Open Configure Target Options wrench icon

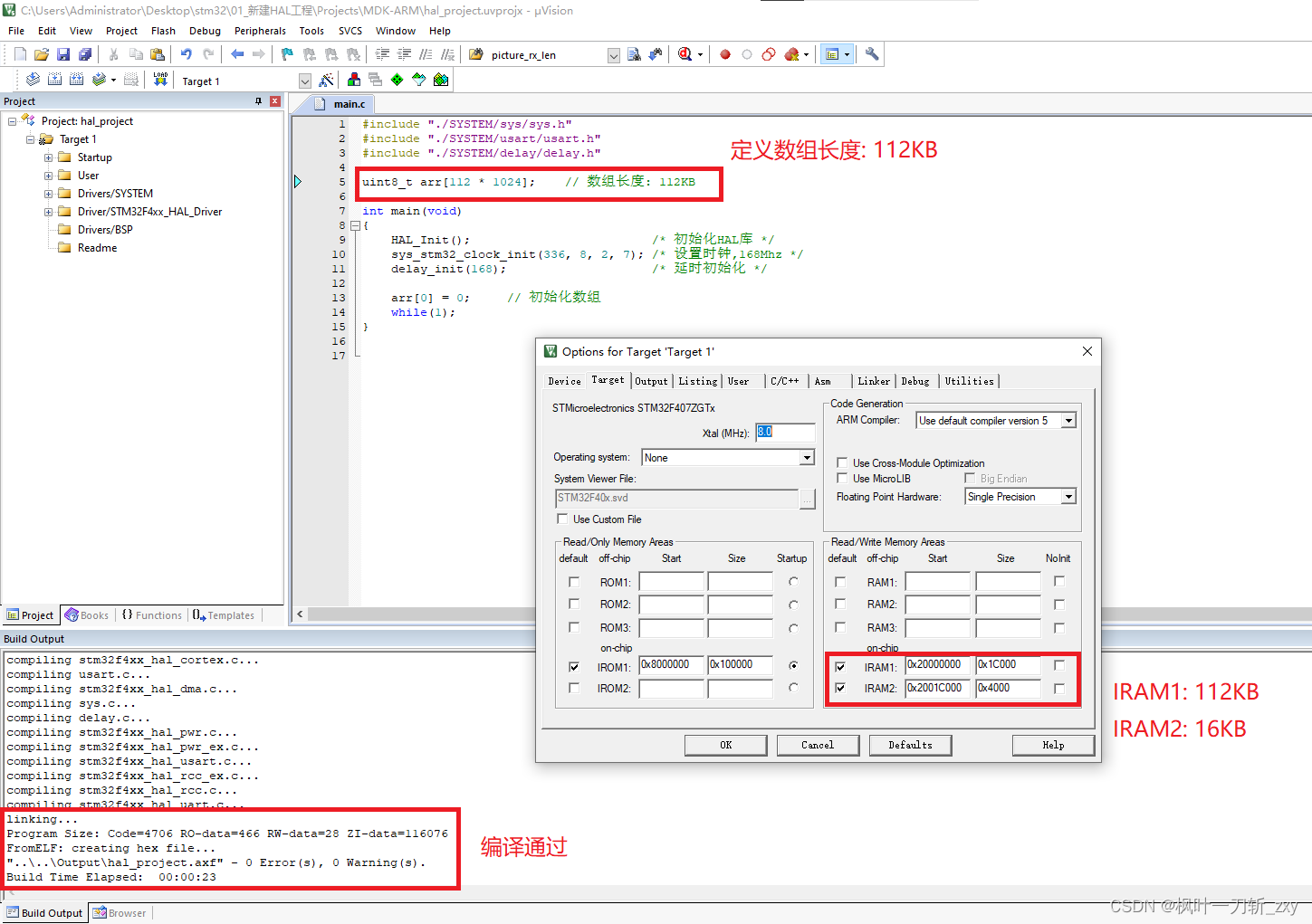pos(871,54)
